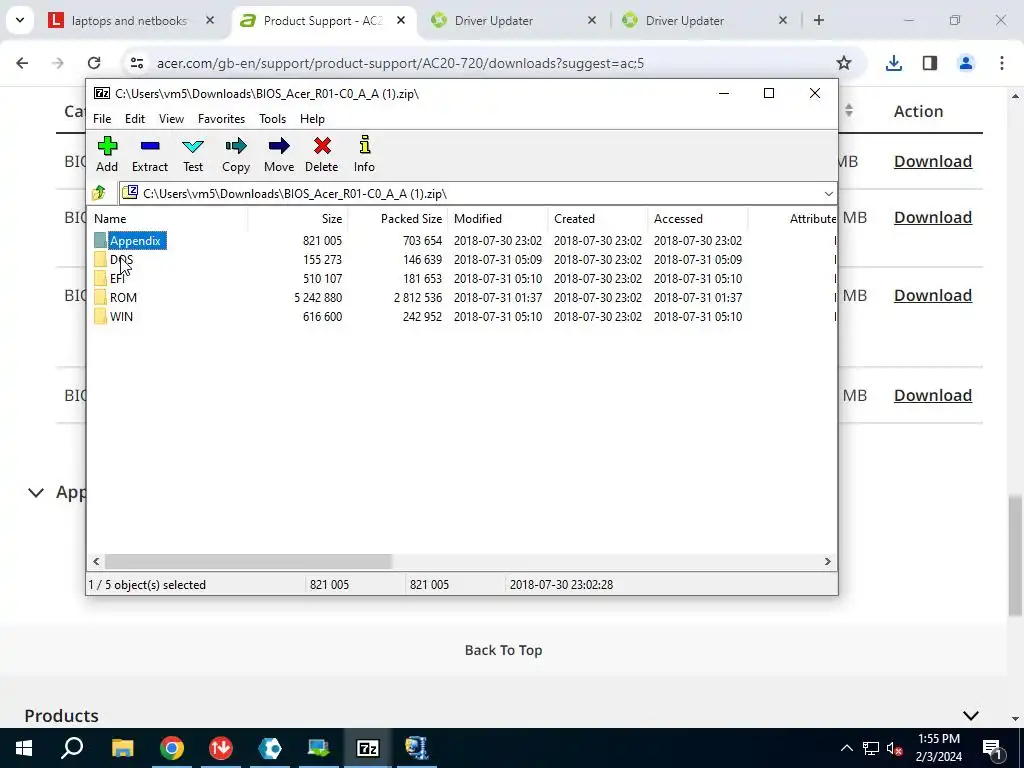
Task: Select the Move toolbar icon
Action: (x=279, y=154)
